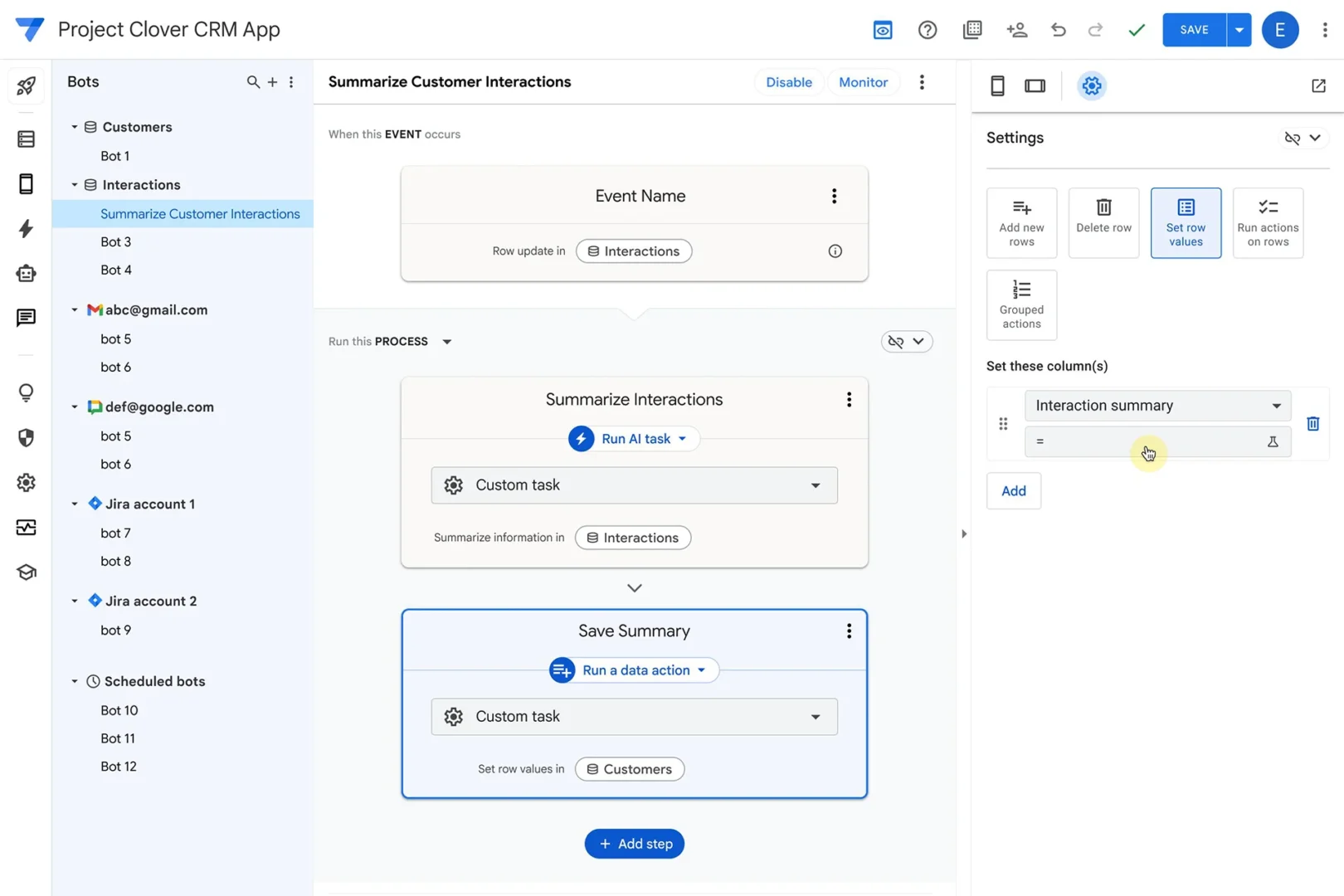The image size is (1344, 896).
Task: Open the Actions lightning icon in sidebar
Action: (26, 228)
